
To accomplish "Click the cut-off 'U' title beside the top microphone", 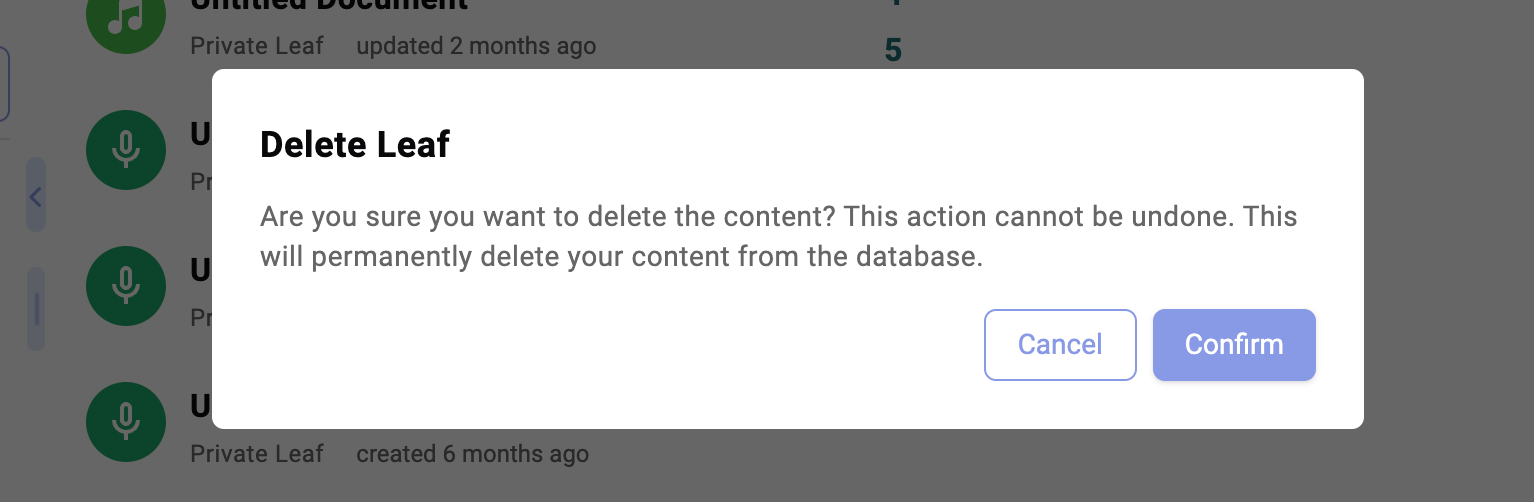I will [x=200, y=135].
